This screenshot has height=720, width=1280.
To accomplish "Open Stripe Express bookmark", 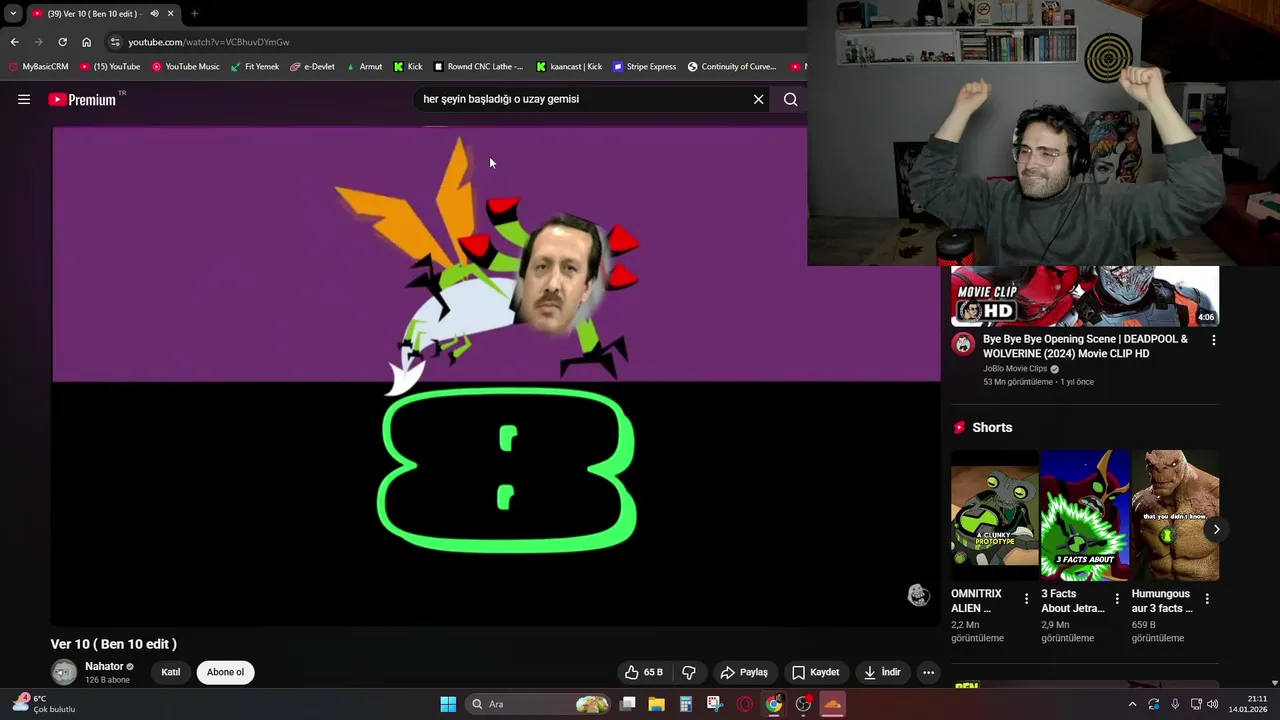I will pyautogui.click(x=644, y=67).
